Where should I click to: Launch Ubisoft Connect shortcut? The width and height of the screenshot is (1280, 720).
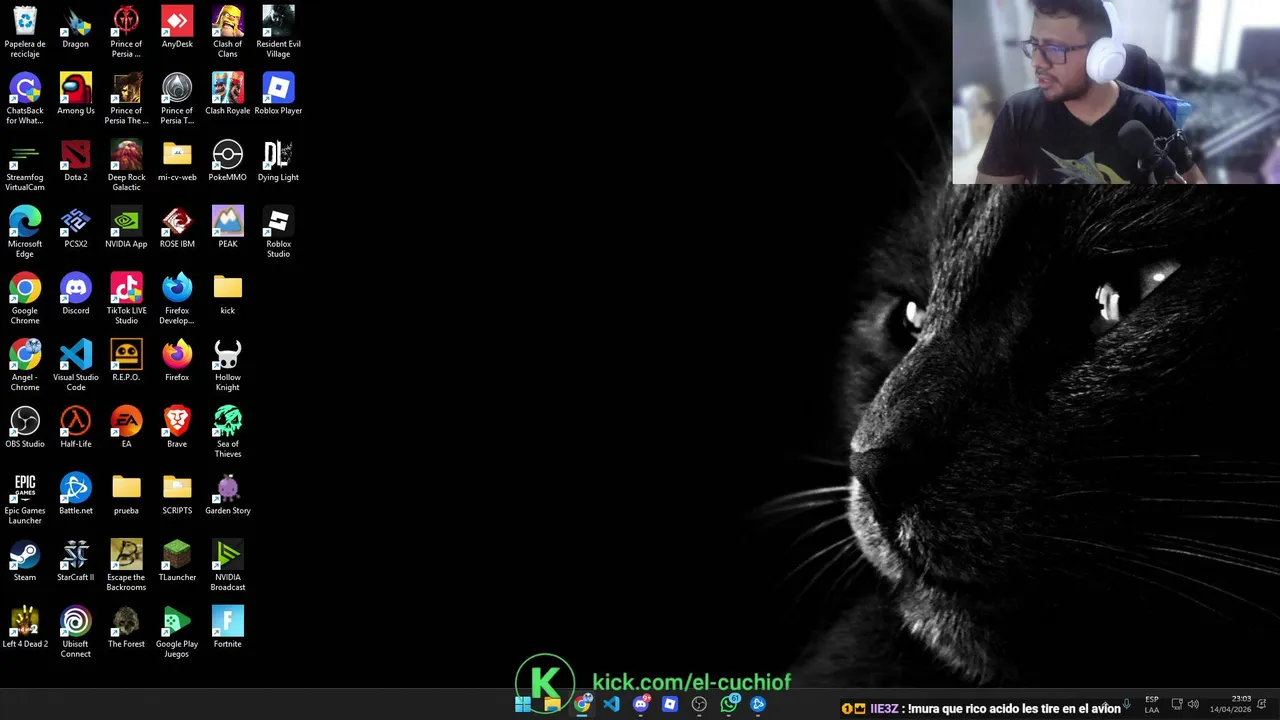(x=76, y=632)
